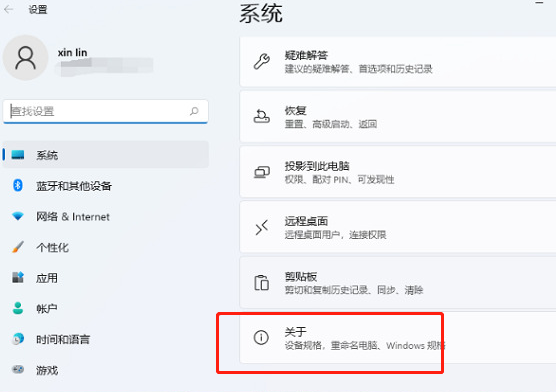
Task: Open 蓝牙和其他设备 settings
Action: 106,186
